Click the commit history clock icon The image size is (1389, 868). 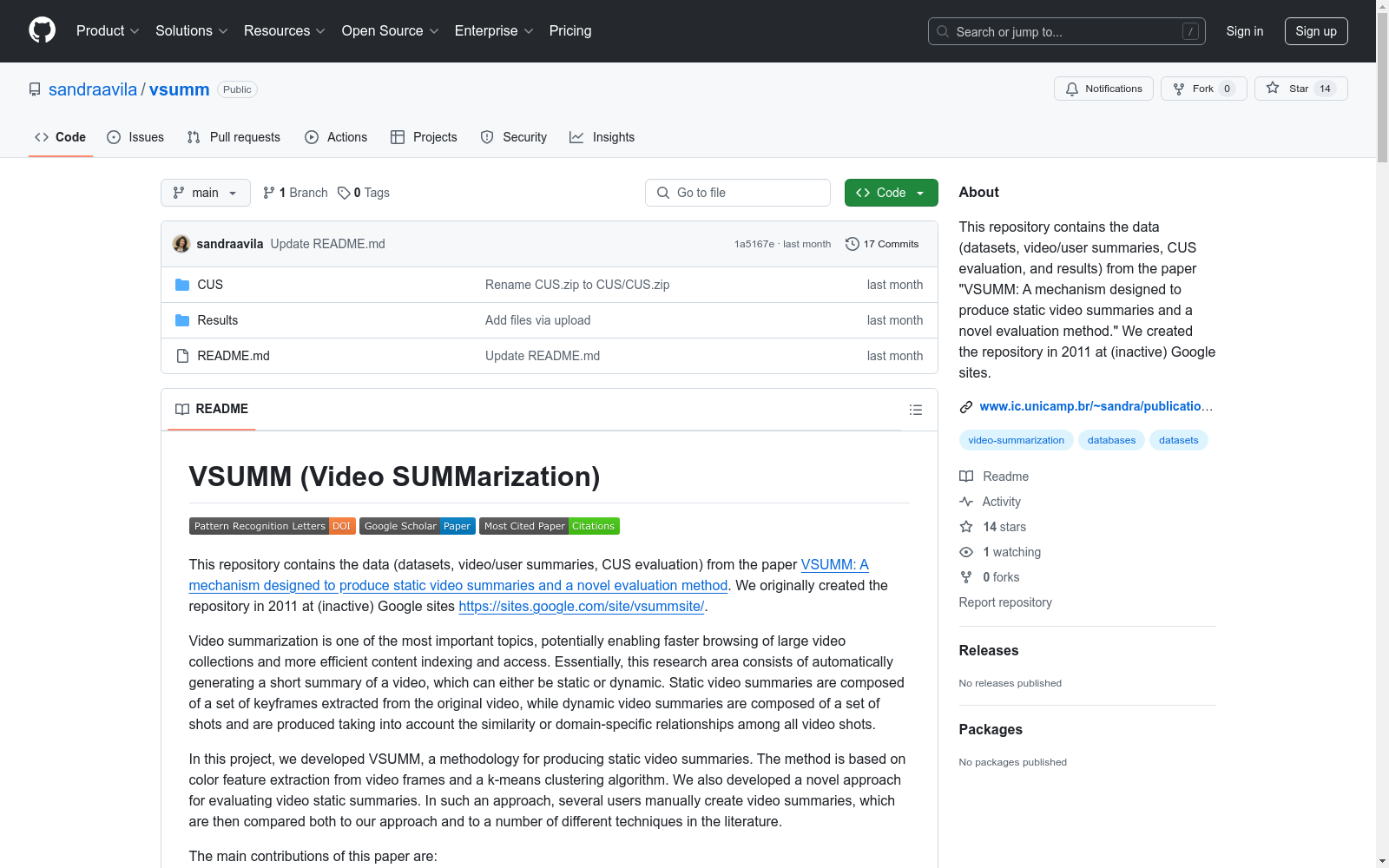(852, 244)
